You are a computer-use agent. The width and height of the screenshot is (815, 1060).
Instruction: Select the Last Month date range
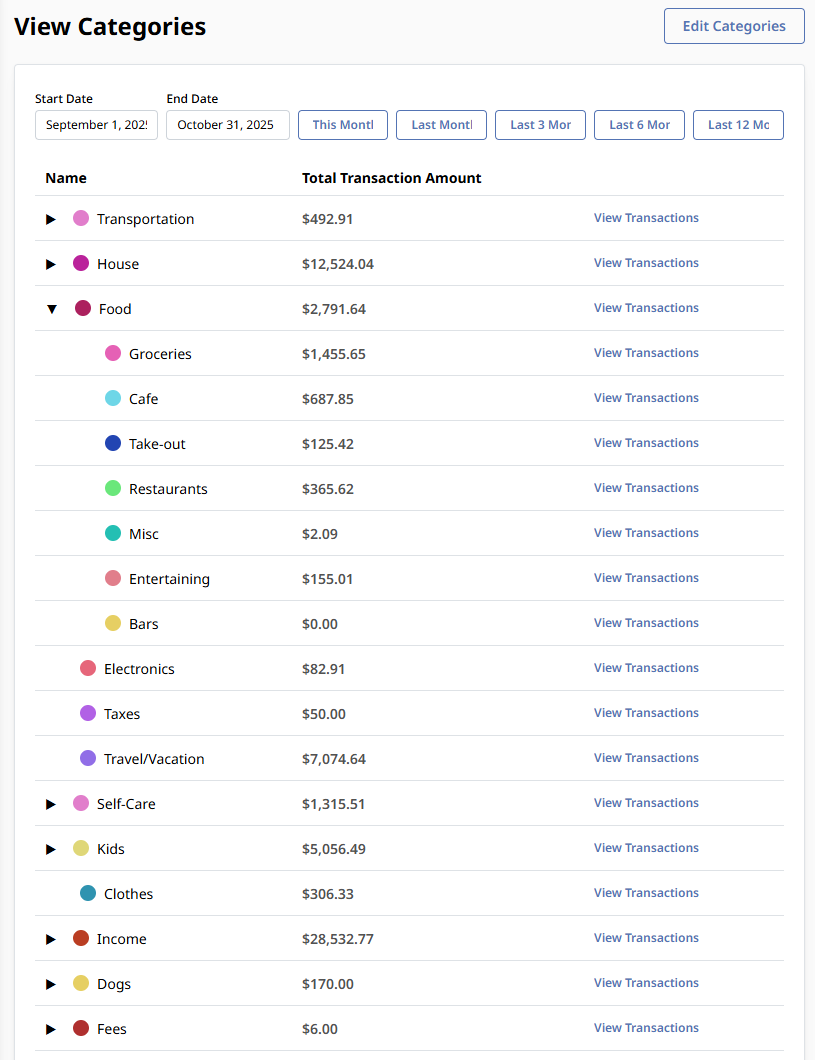click(441, 125)
